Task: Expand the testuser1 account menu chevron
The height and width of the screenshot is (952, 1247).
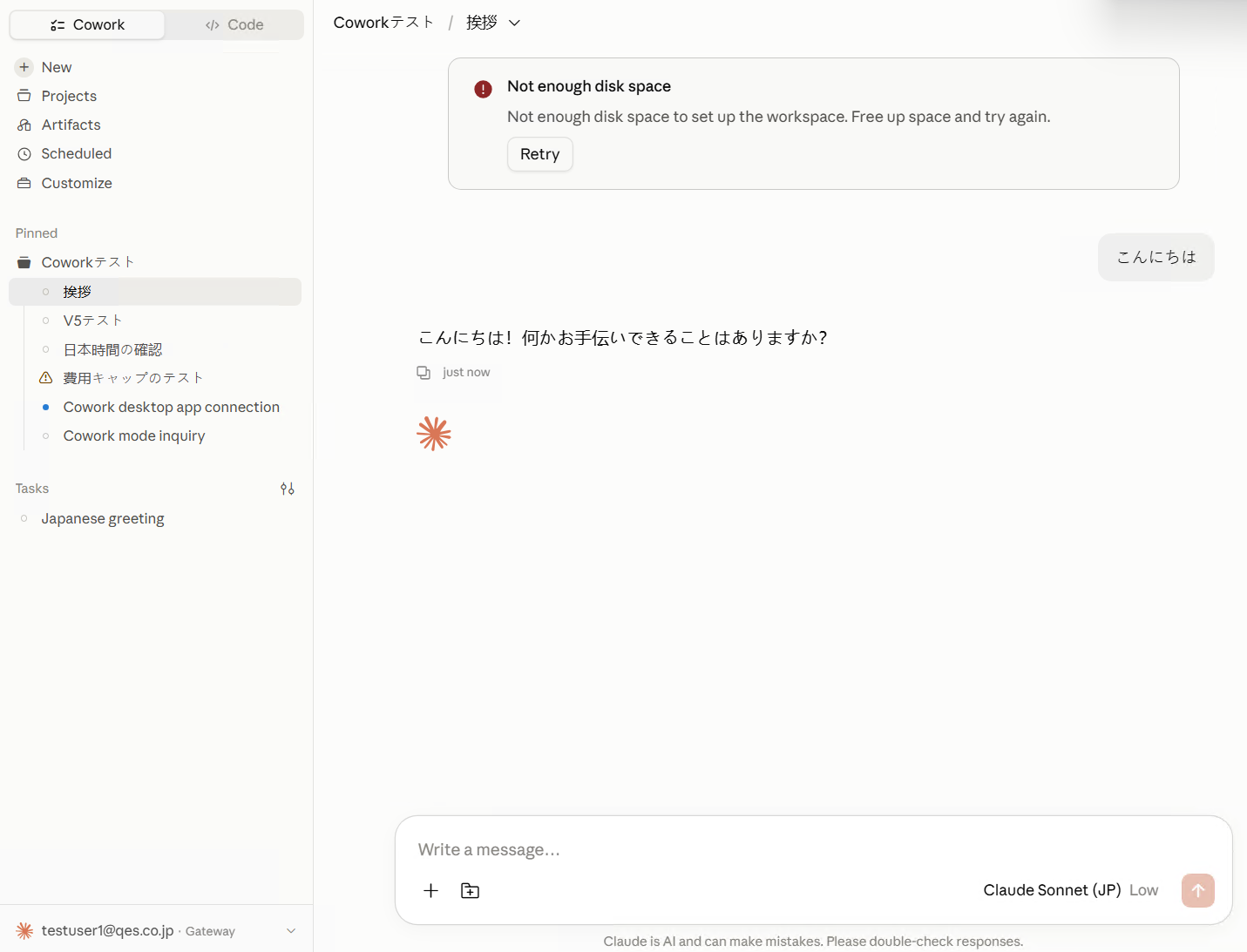Action: coord(291,931)
